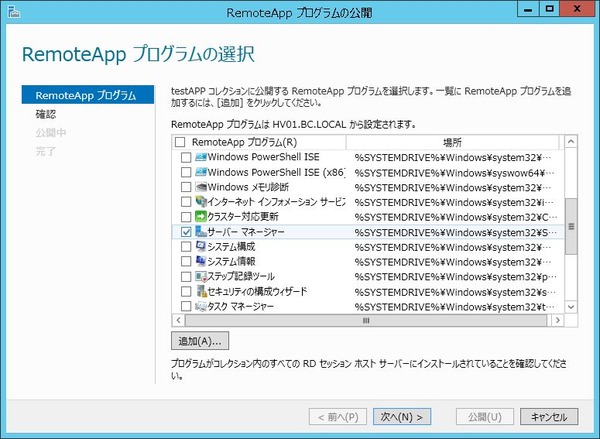Select the システム構成 row text
This screenshot has height=439, width=600.
click(231, 247)
